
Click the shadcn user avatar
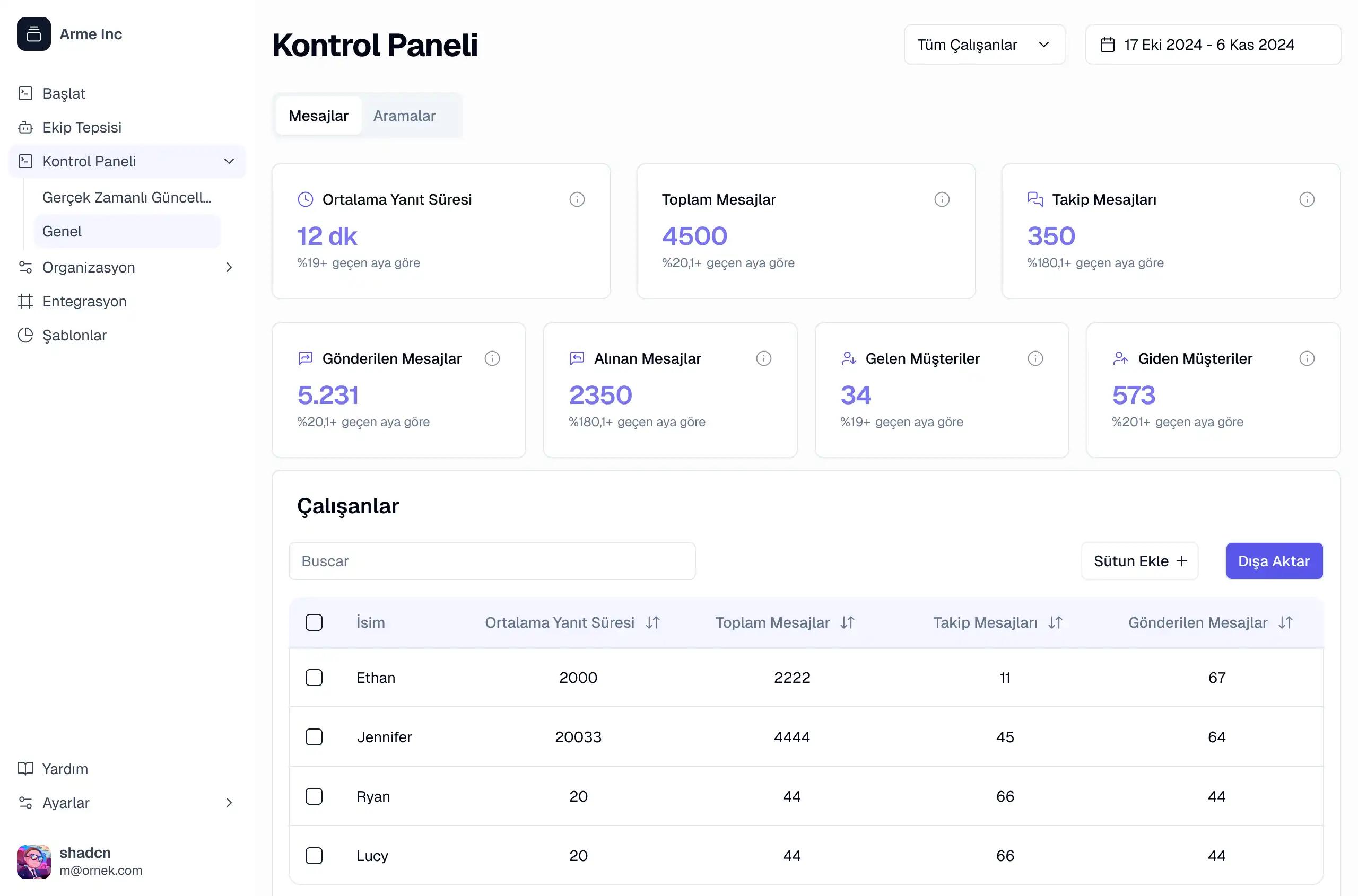tap(34, 861)
